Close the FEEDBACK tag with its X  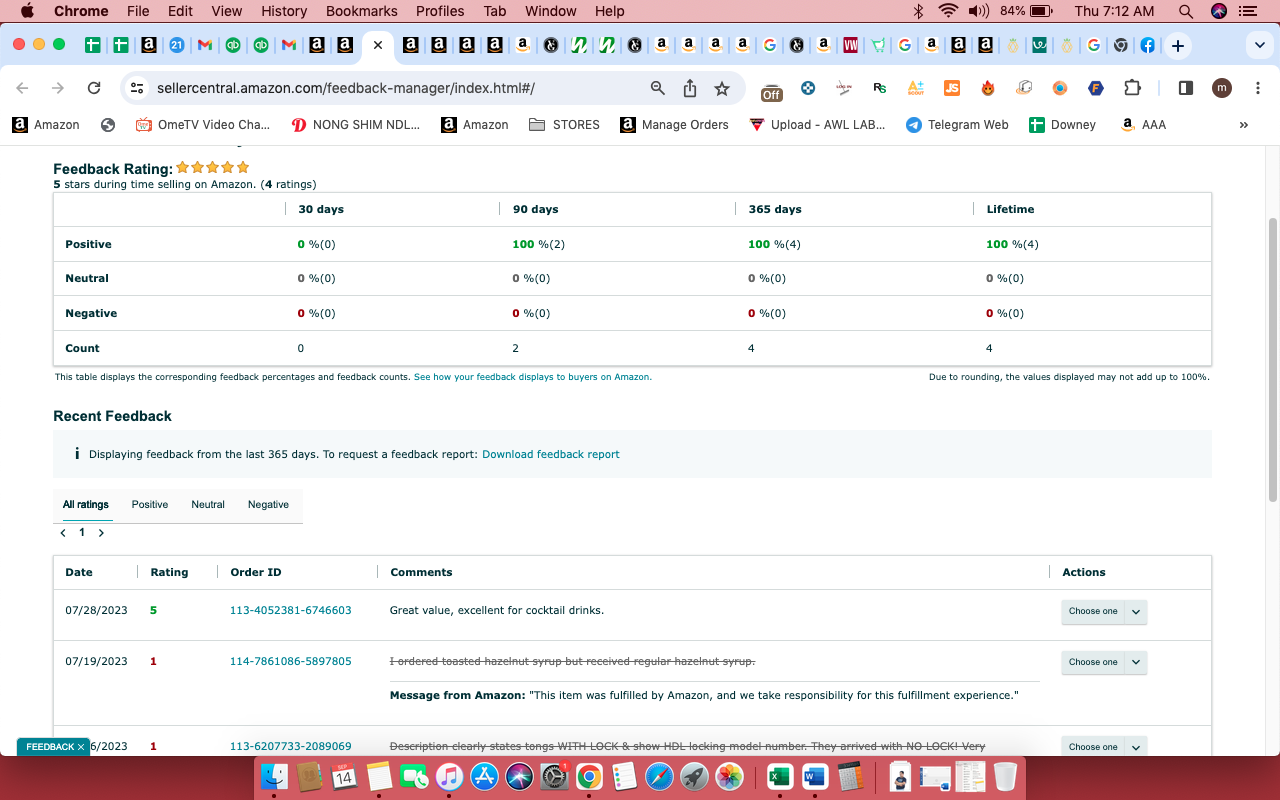(81, 747)
